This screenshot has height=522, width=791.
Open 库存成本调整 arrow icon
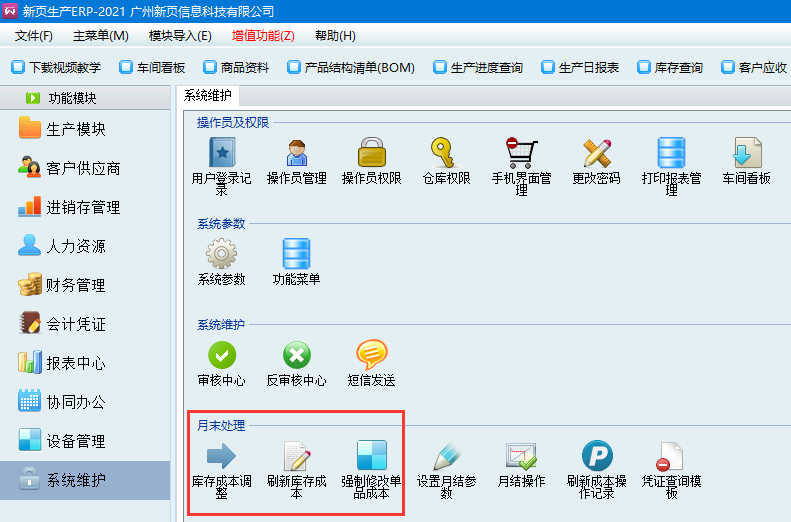221,456
